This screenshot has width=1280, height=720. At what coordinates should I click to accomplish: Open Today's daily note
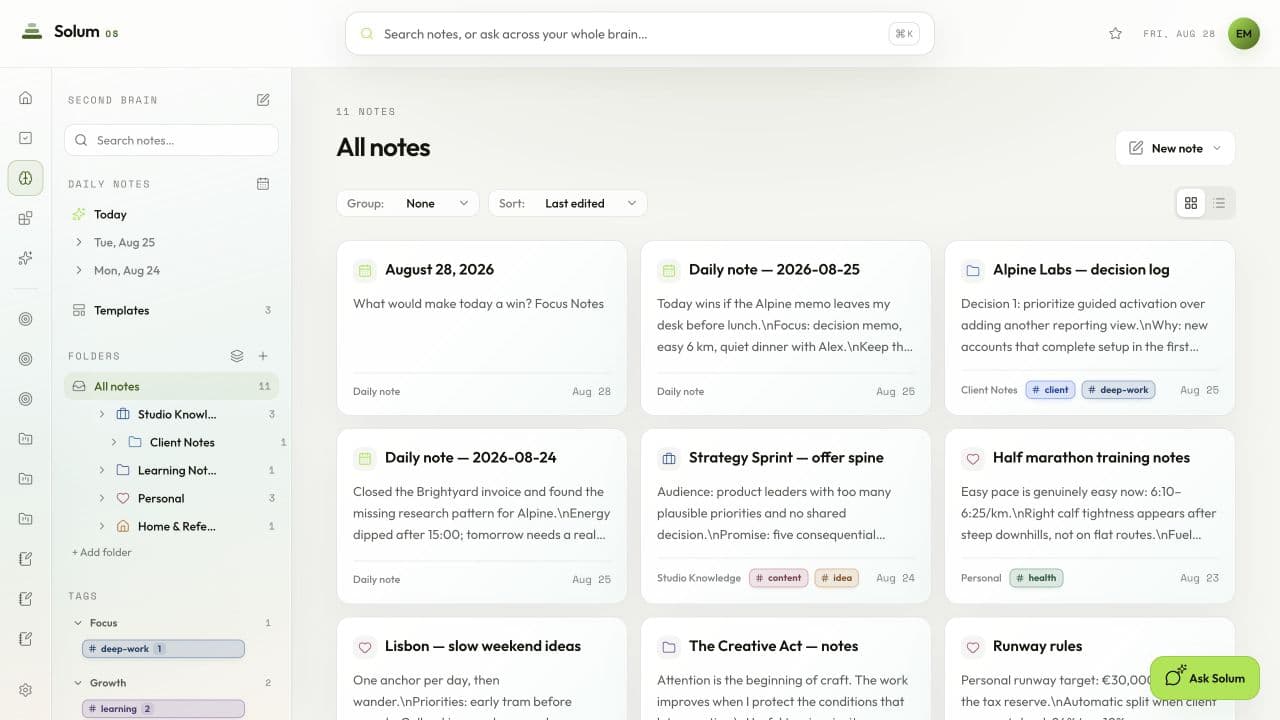point(171,214)
